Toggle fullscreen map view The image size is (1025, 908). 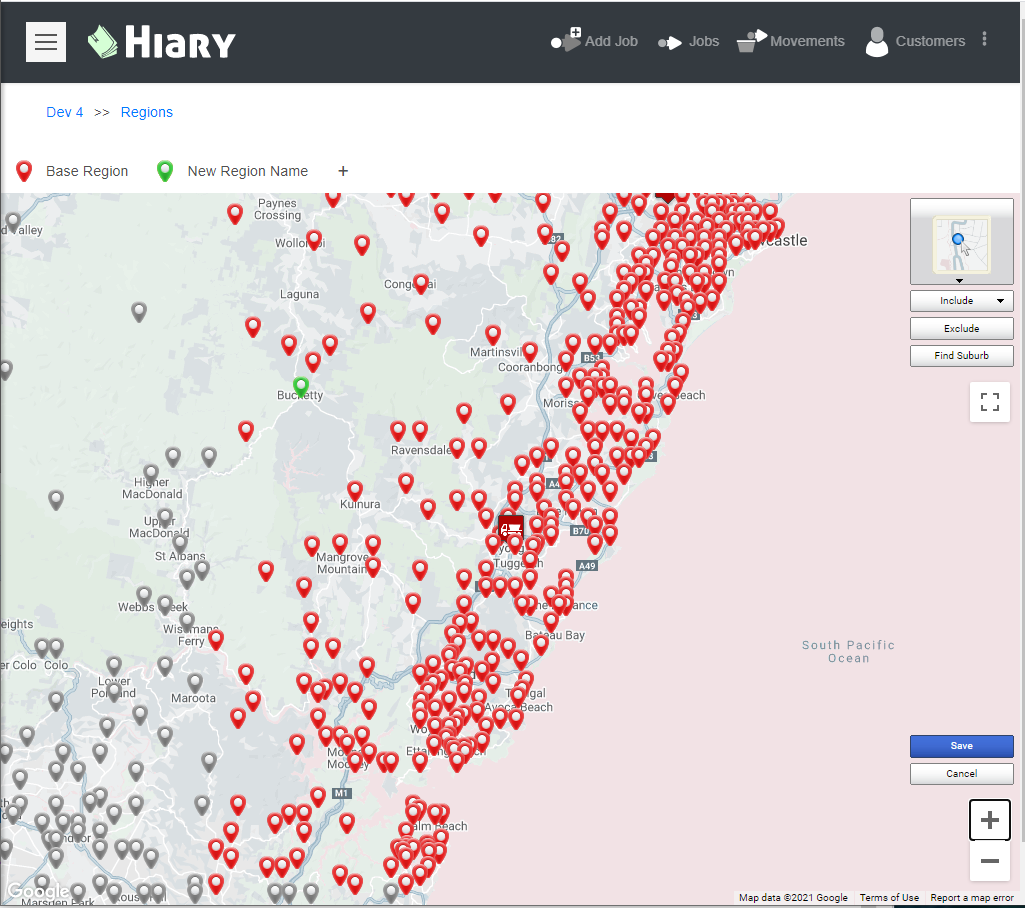coord(990,402)
